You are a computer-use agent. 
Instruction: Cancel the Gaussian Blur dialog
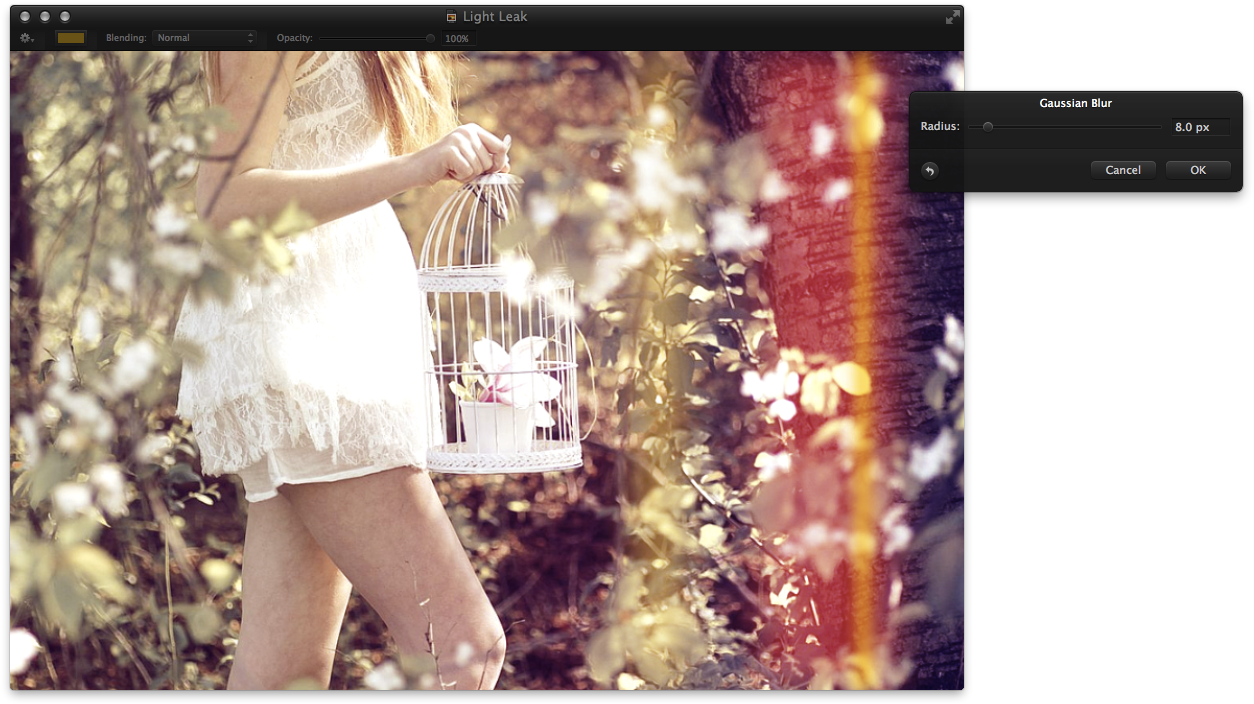(x=1123, y=170)
